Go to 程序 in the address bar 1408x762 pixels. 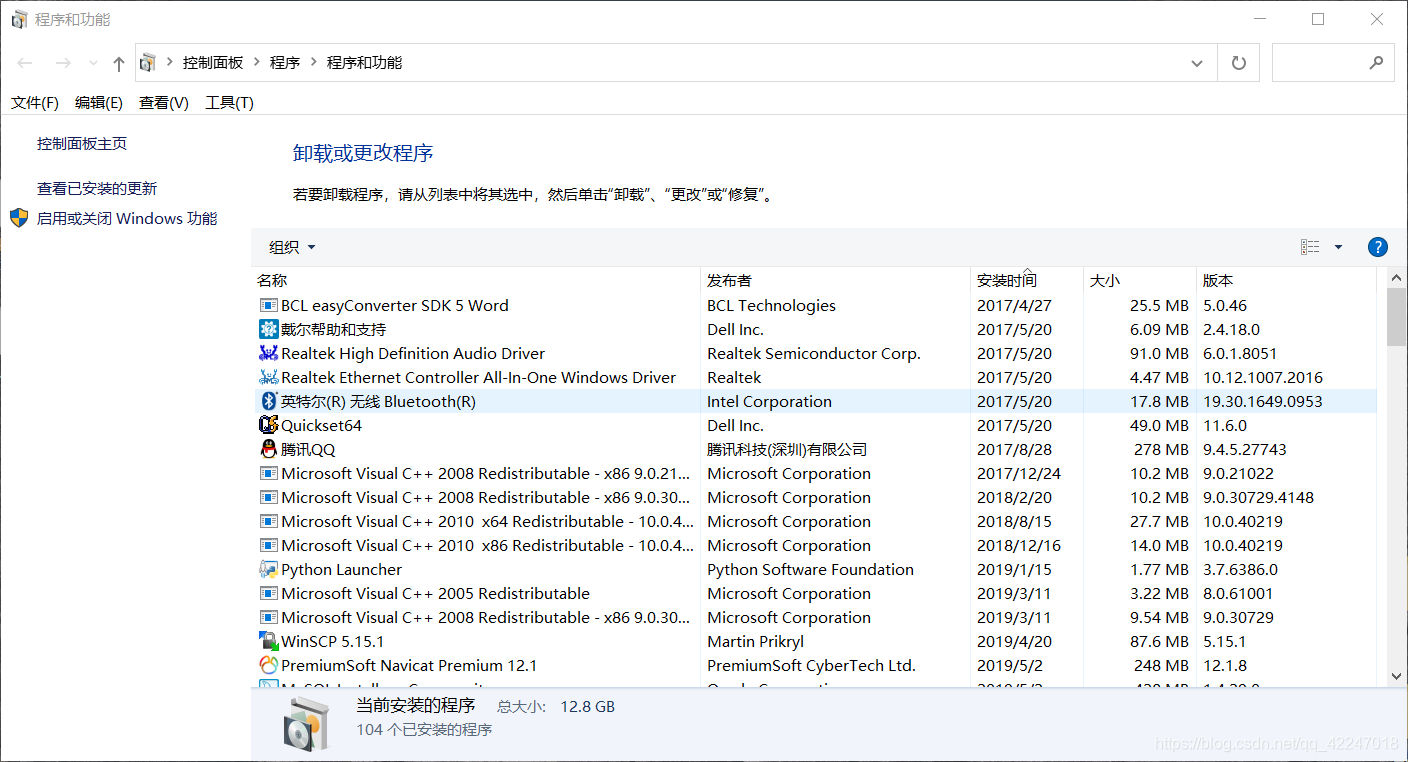click(x=285, y=62)
